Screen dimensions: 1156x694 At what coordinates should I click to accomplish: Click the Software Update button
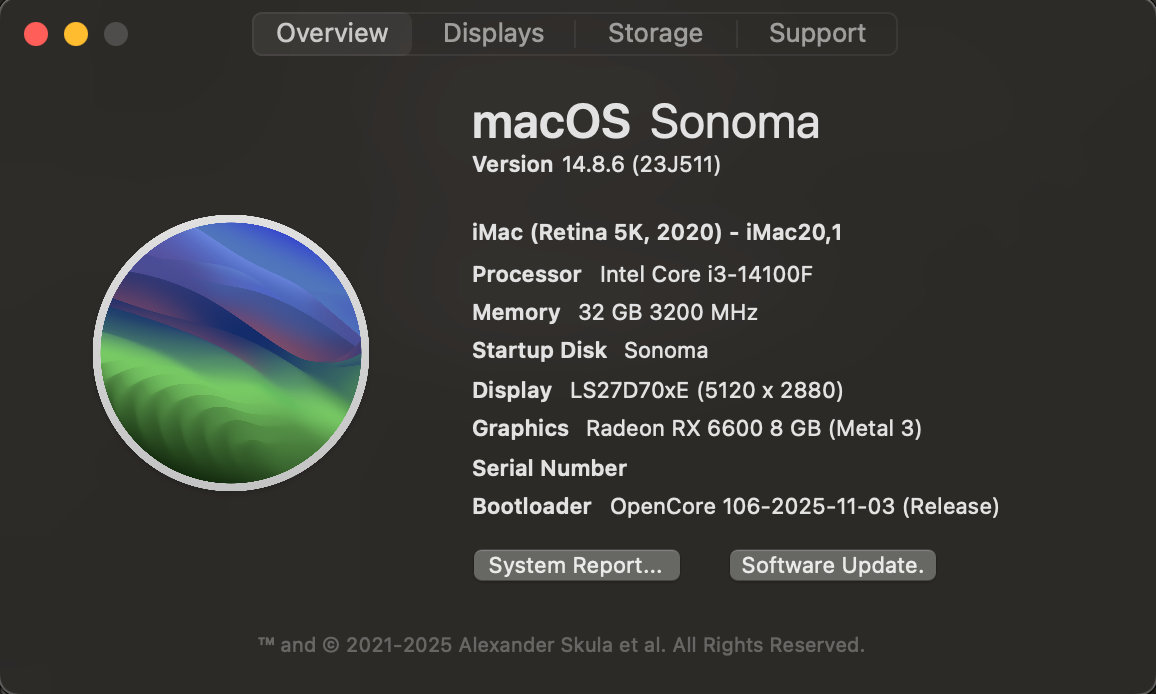(x=833, y=565)
